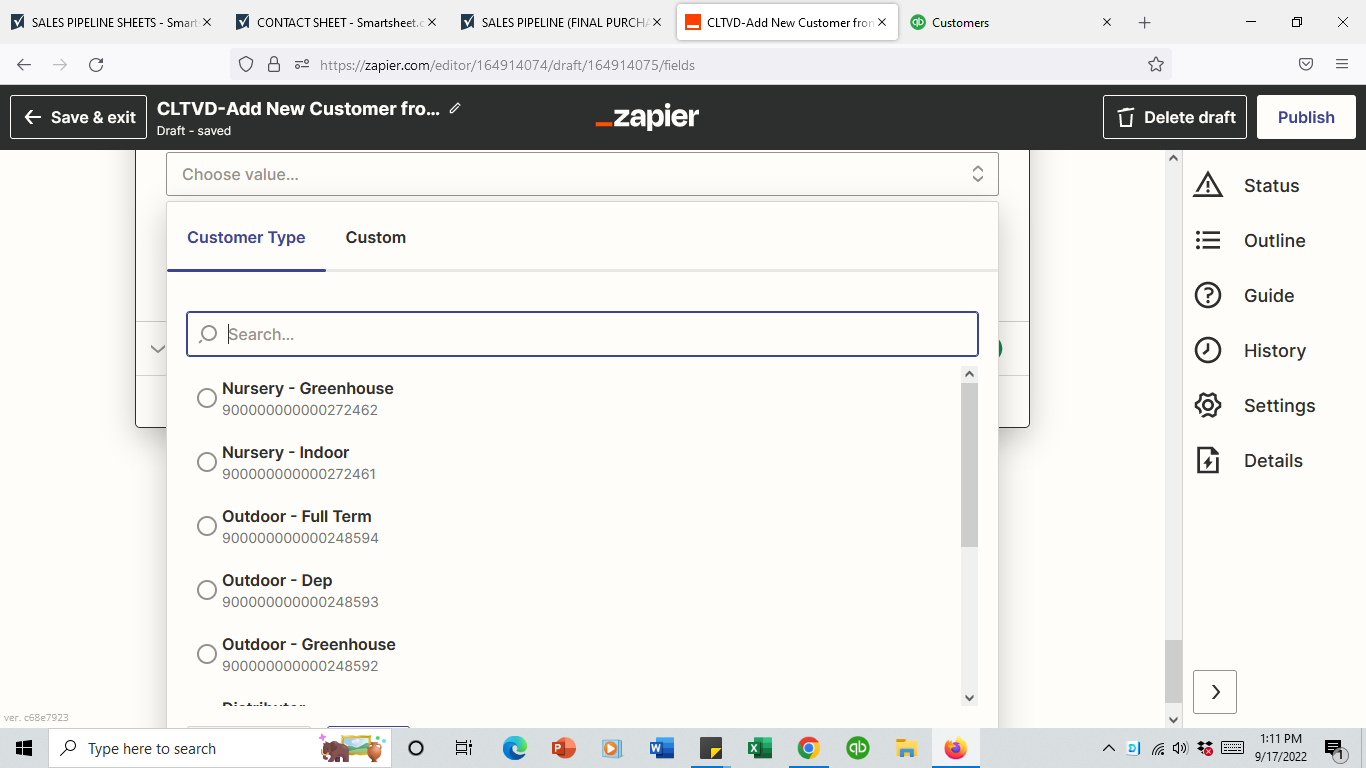Viewport: 1366px width, 768px height.
Task: Open the Details file icon
Action: click(x=1208, y=460)
